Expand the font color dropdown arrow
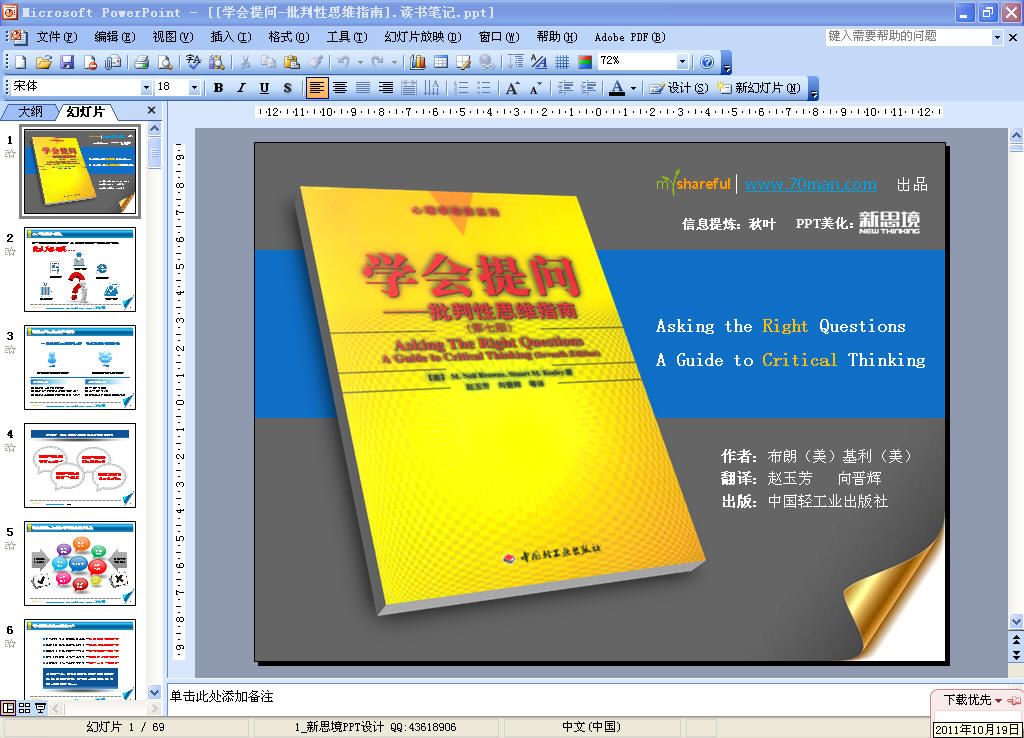This screenshot has width=1024, height=738. pos(633,88)
